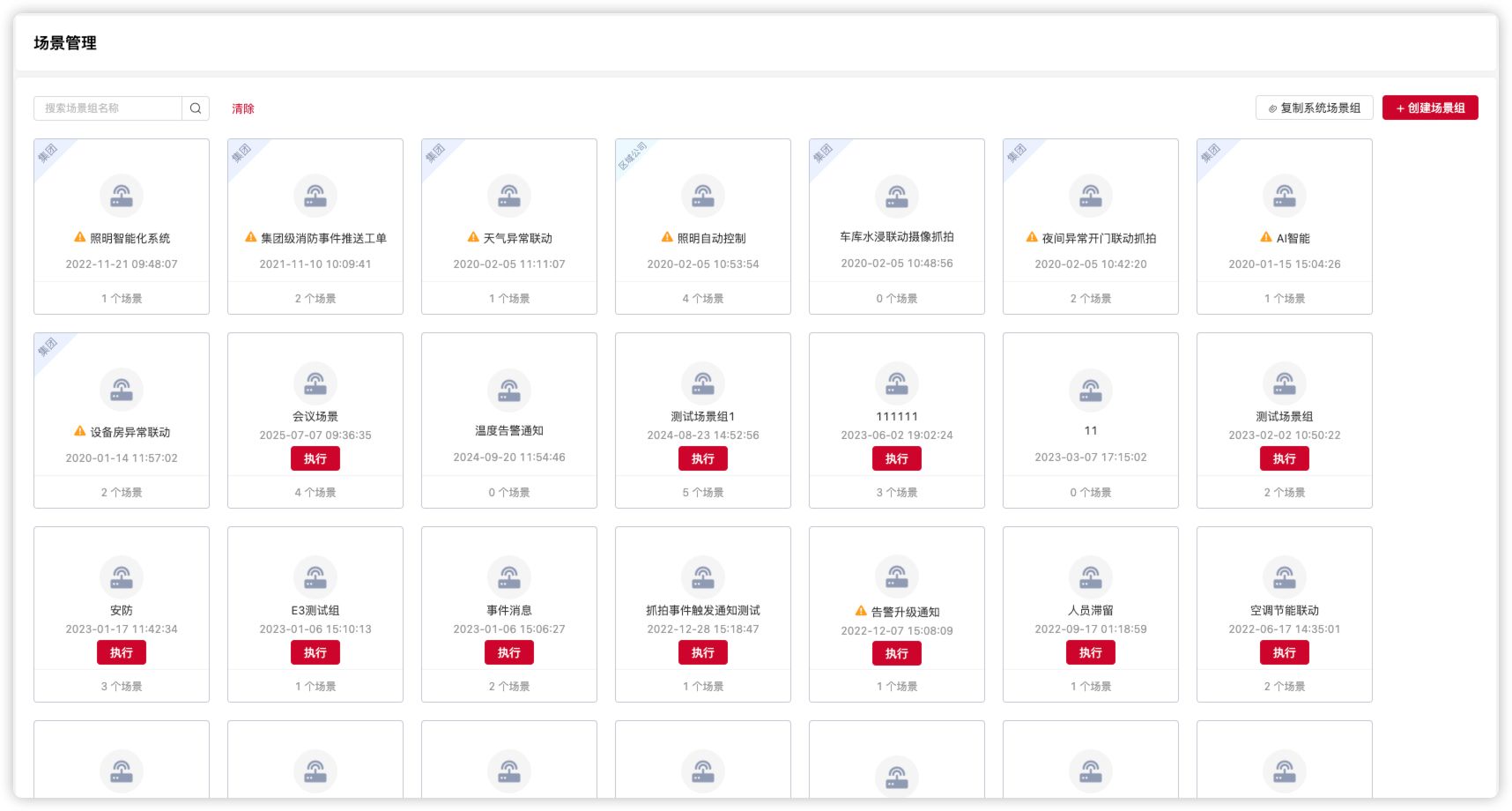Click the 区域公司 corner badge on 照明自动控制
The height and width of the screenshot is (811, 1512).
pos(631,155)
